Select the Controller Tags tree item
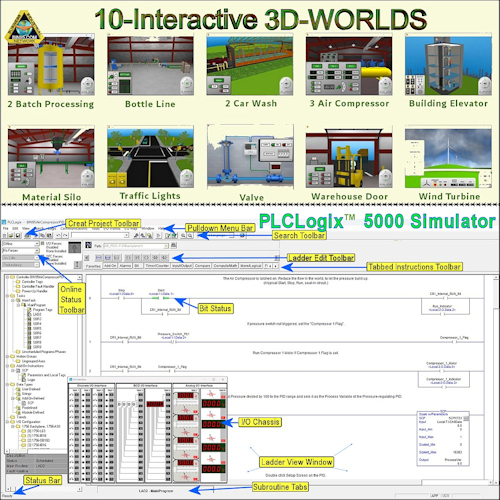Screen dimensions: 500x500 click(x=32, y=282)
